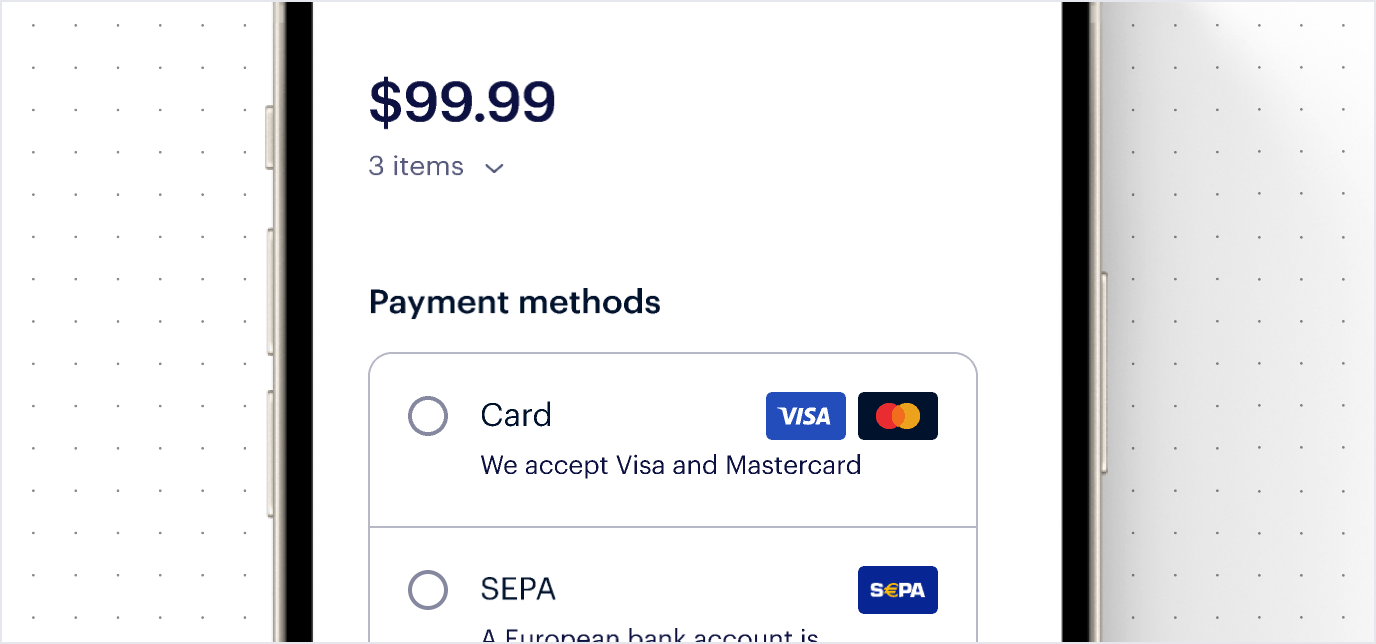This screenshot has height=644, width=1376.
Task: Click the European bank account description
Action: click(650, 636)
